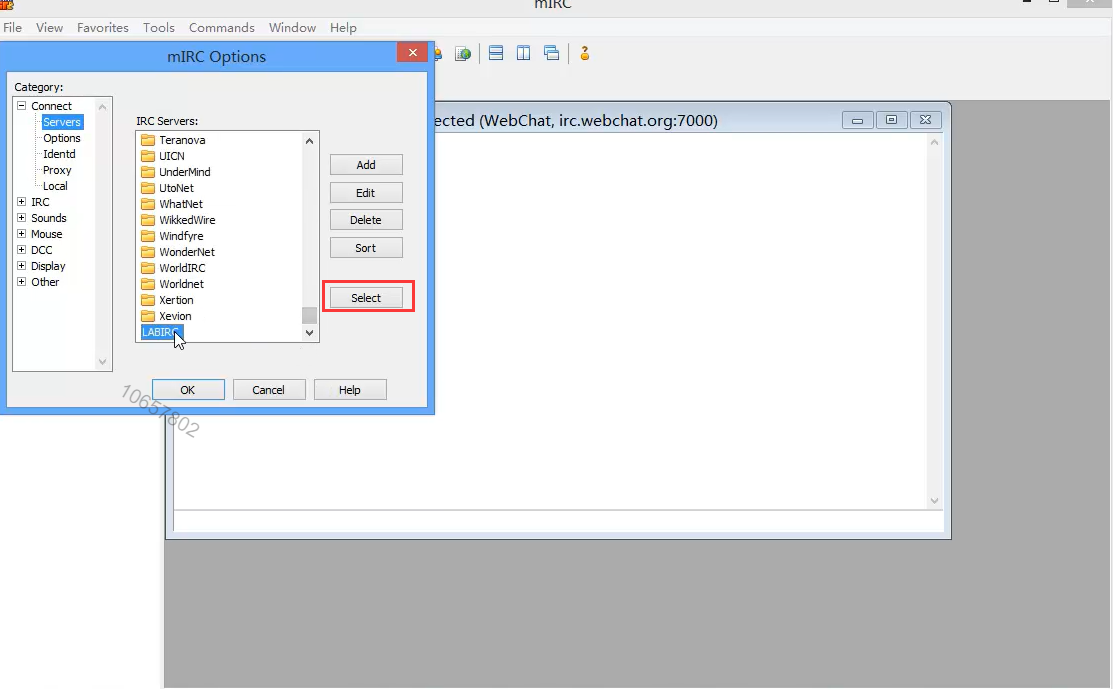
Task: Expand the Display category
Action: tap(21, 265)
